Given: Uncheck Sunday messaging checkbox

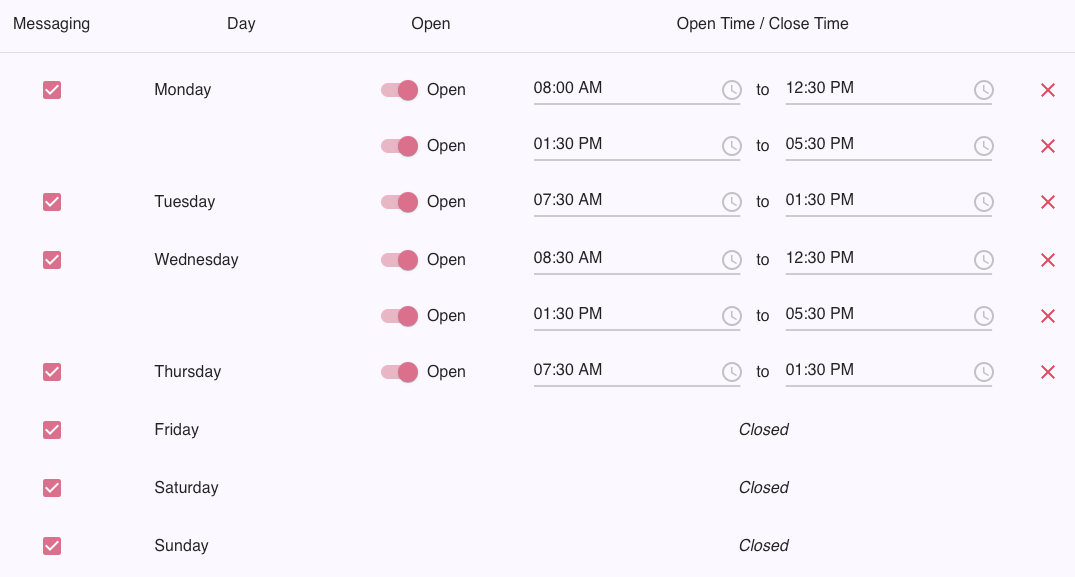Looking at the screenshot, I should coord(52,545).
